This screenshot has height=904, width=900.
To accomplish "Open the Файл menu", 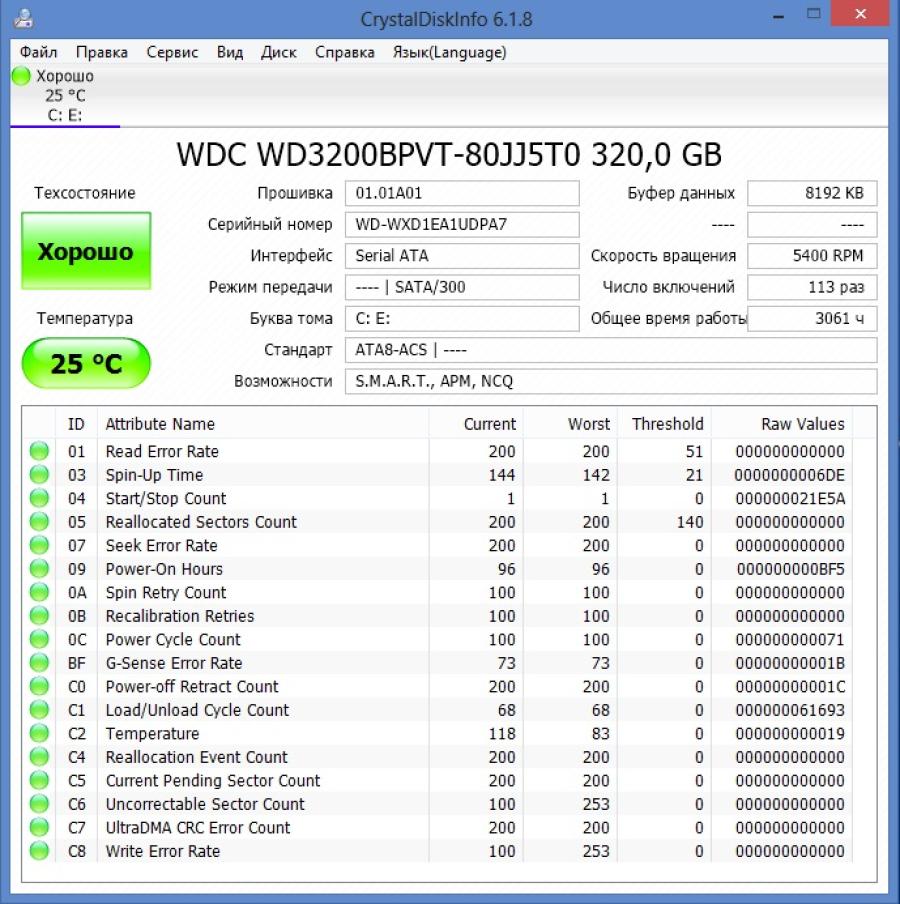I will (x=38, y=52).
